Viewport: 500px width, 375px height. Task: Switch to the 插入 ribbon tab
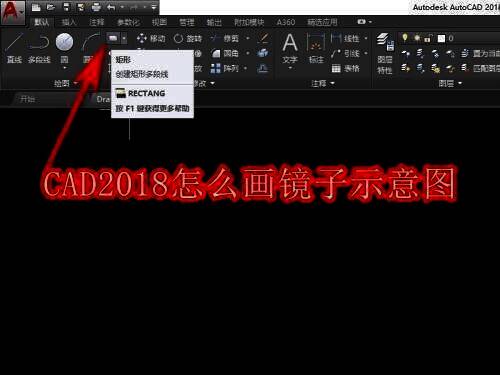pyautogui.click(x=69, y=22)
